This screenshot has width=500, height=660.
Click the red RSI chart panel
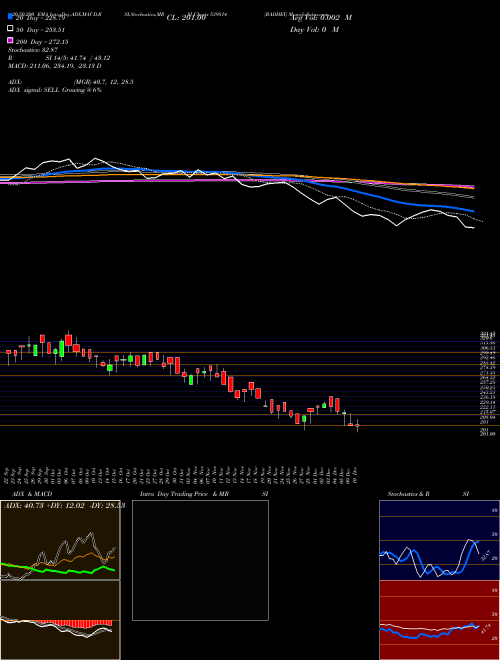[439, 620]
